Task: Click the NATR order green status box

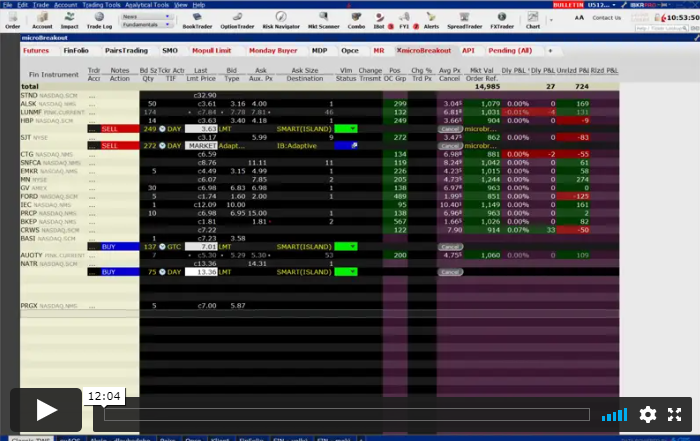Action: point(346,272)
